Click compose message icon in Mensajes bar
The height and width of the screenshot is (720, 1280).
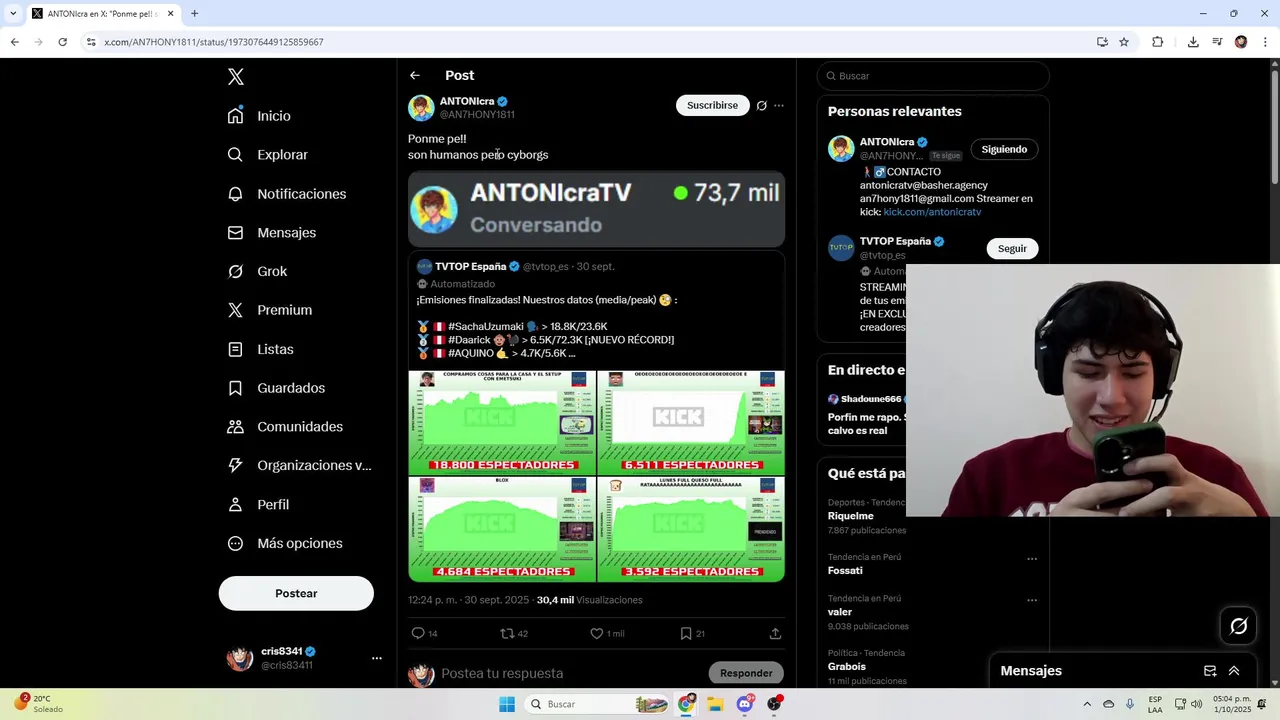[x=1210, y=671]
